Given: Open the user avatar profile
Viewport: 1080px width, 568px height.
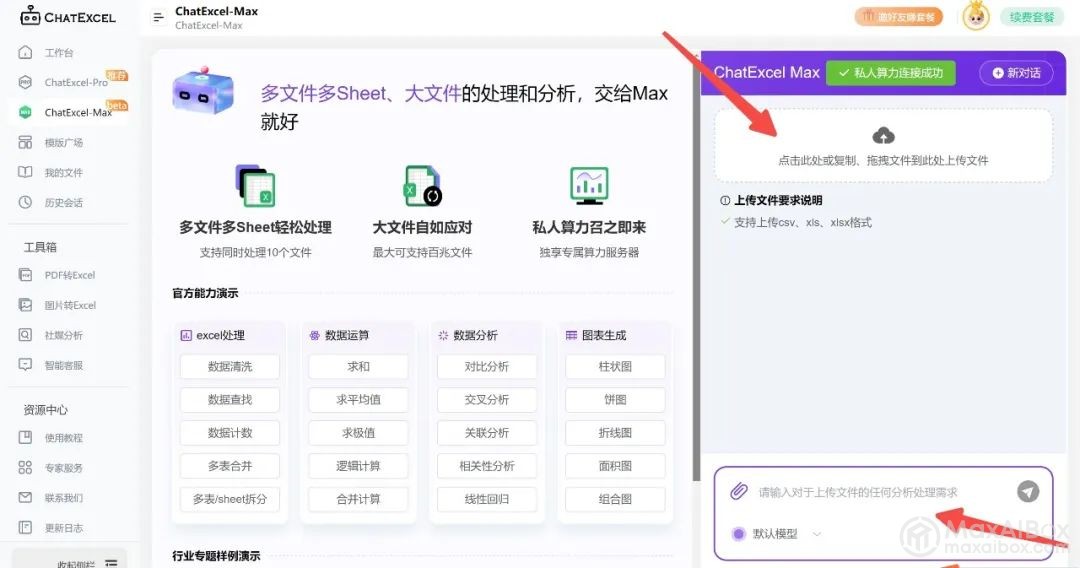Looking at the screenshot, I should (x=976, y=16).
